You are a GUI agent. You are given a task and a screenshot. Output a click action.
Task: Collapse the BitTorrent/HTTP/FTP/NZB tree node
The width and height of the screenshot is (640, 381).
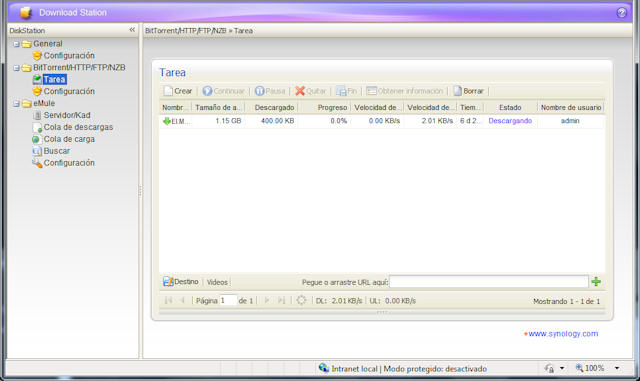pyautogui.click(x=16, y=68)
